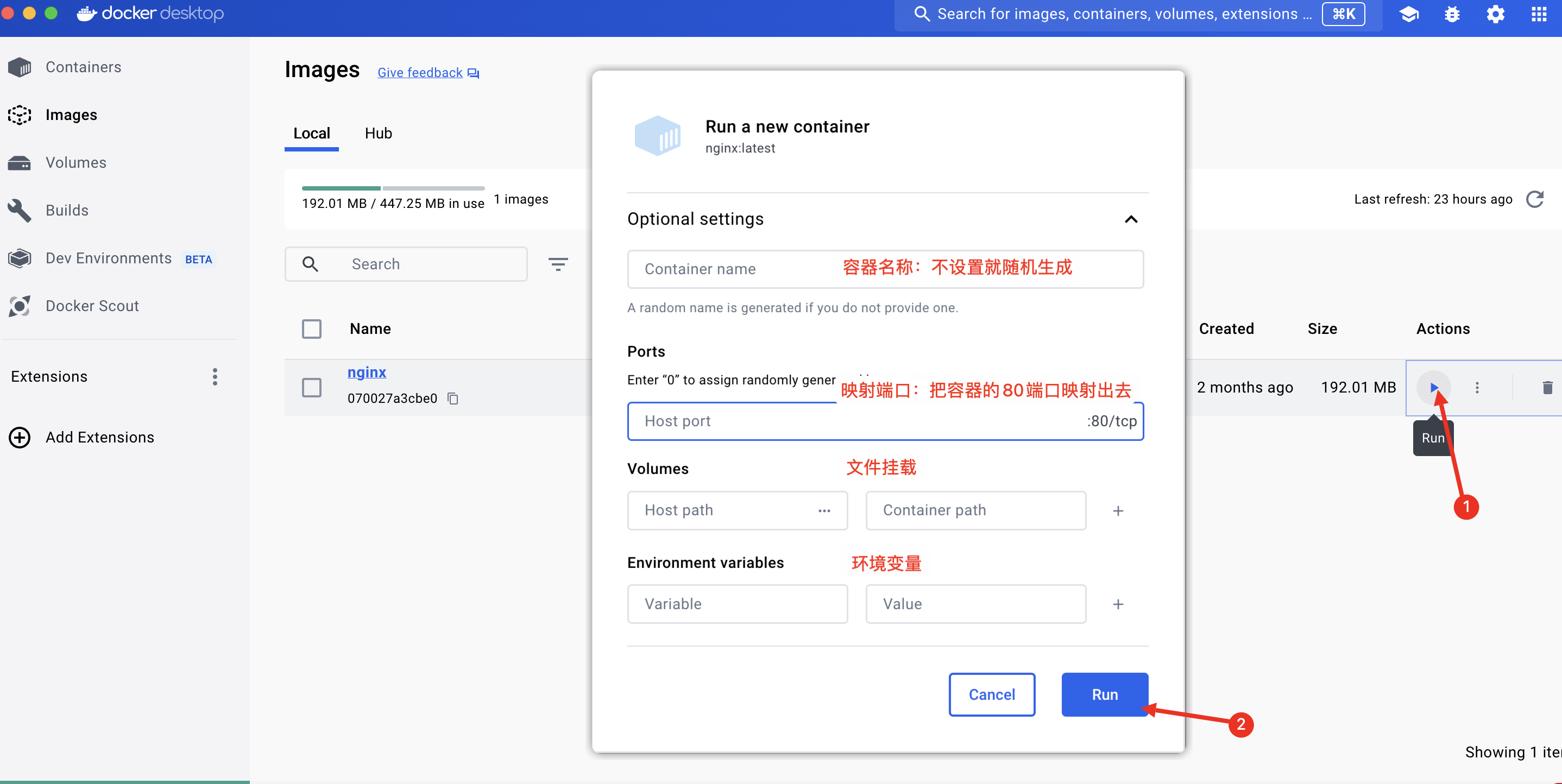The height and width of the screenshot is (784, 1562).
Task: Focus the Host path field
Action: [738, 510]
